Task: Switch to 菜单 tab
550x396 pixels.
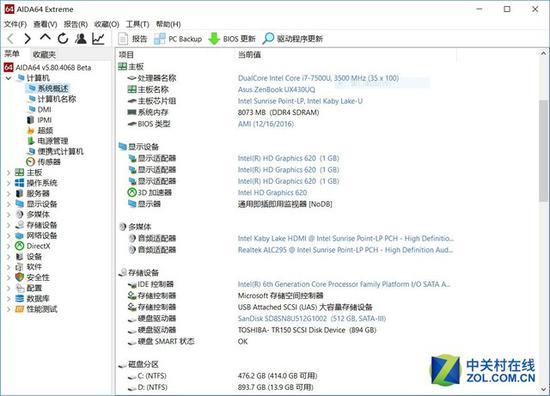Action: click(x=12, y=54)
